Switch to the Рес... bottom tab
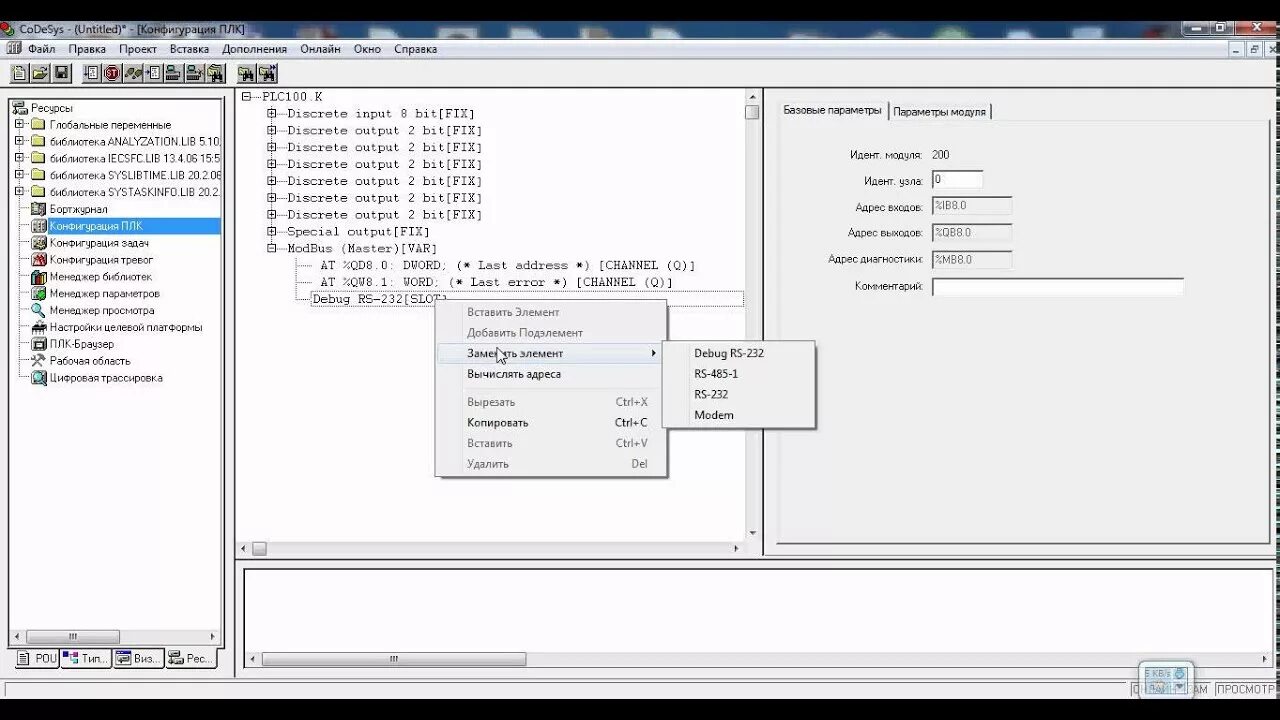Screen dimensions: 1280x720 point(190,658)
